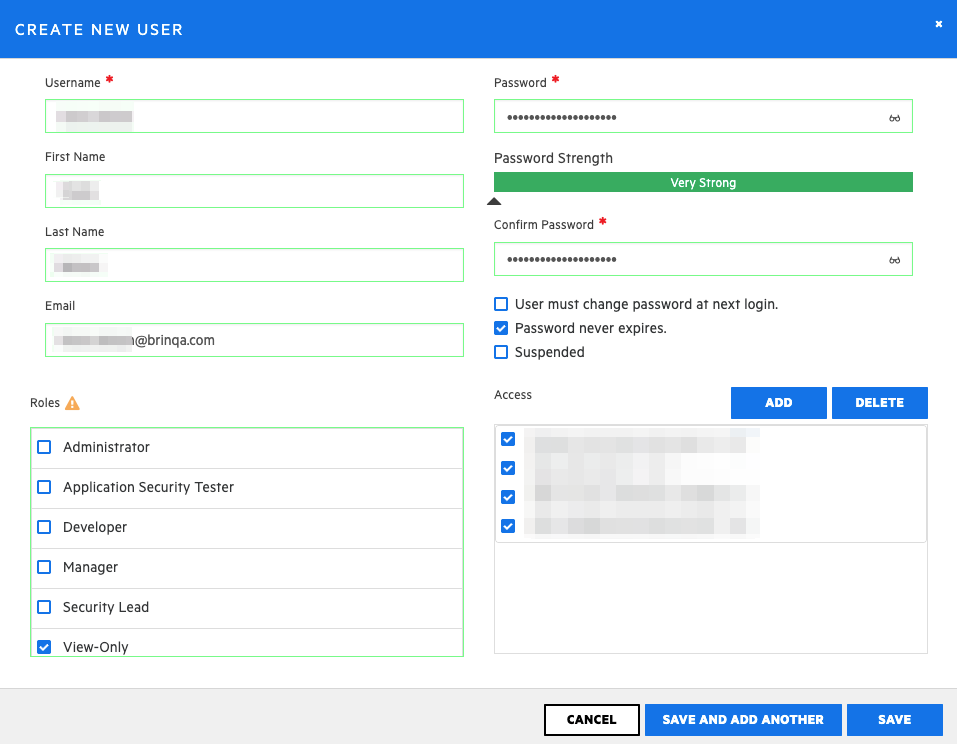Click the Very Strong password strength bar
Image resolution: width=957 pixels, height=744 pixels.
(x=703, y=183)
